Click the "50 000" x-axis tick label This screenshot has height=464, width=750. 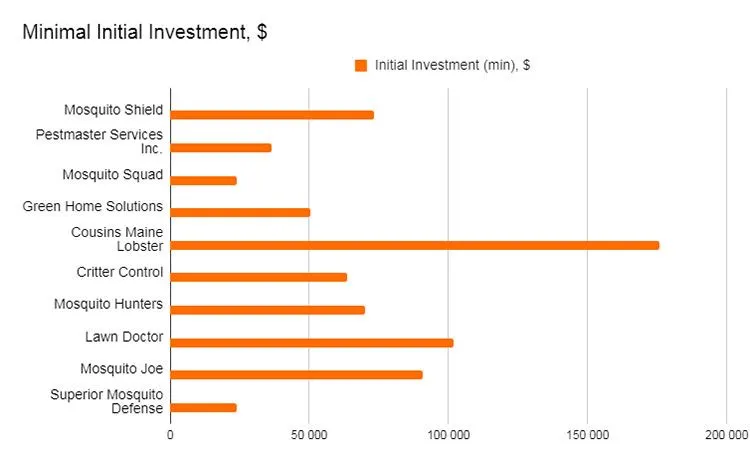point(309,435)
